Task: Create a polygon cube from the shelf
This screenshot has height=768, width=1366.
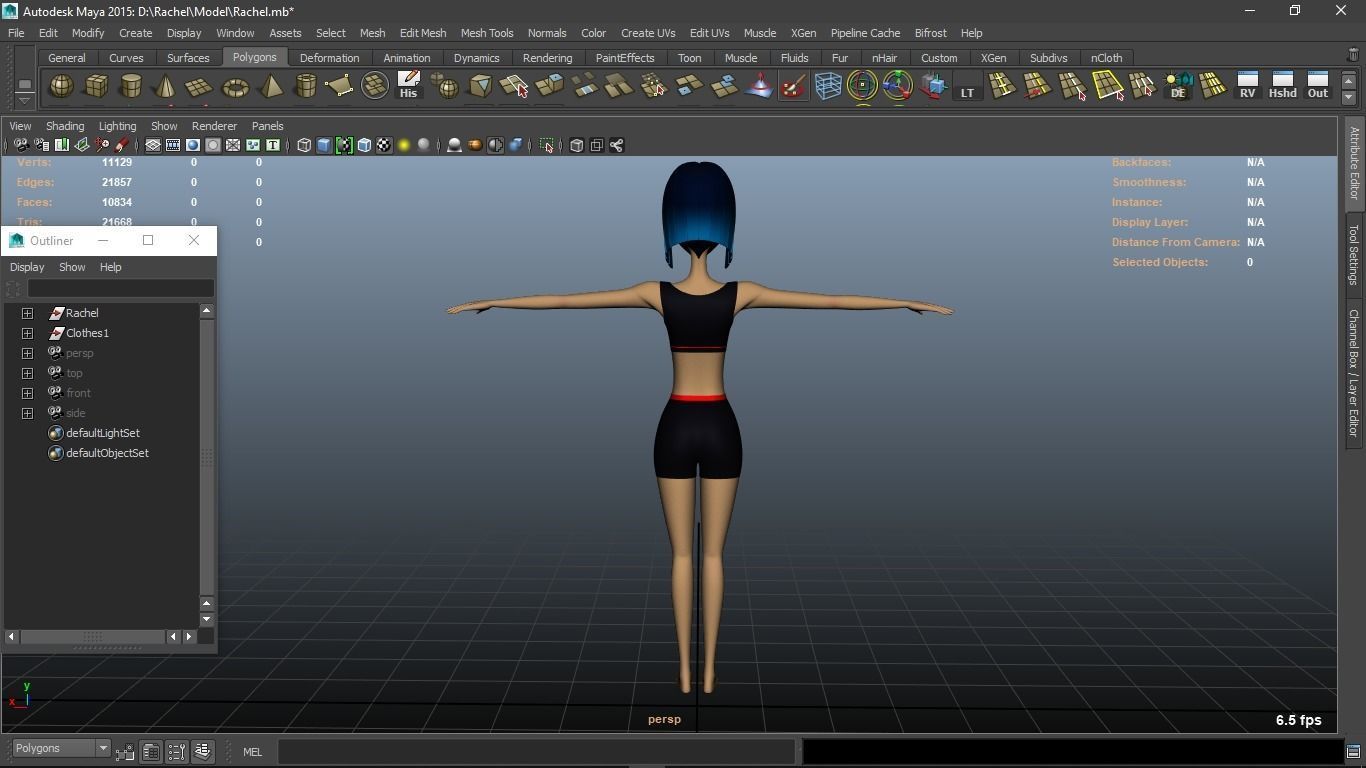Action: tap(96, 87)
